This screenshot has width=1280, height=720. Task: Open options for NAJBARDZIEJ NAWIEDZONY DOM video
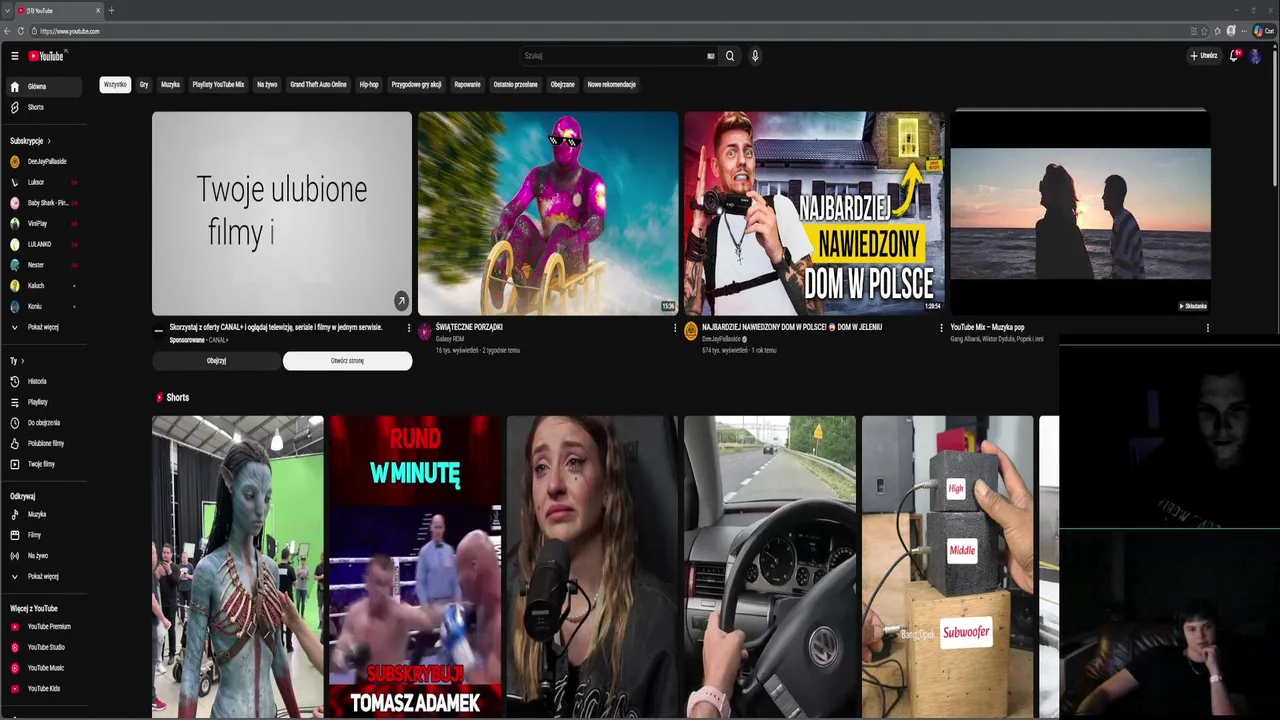pyautogui.click(x=941, y=327)
